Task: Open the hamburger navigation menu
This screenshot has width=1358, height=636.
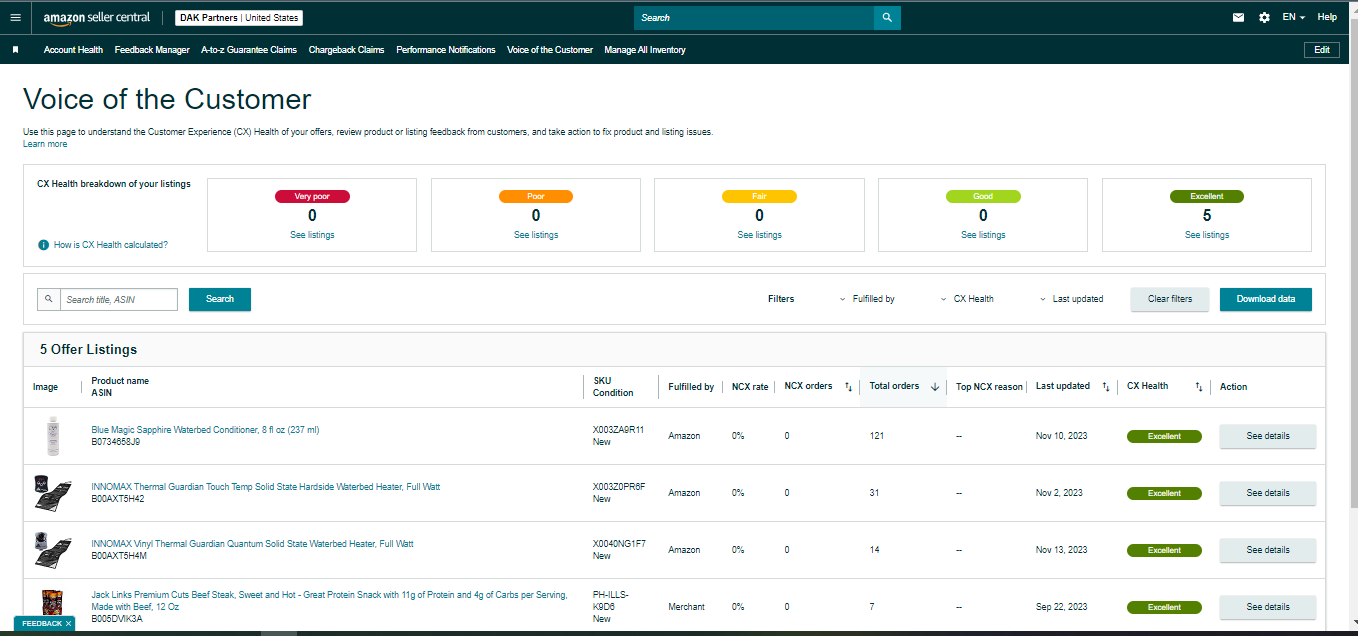Action: pyautogui.click(x=14, y=17)
